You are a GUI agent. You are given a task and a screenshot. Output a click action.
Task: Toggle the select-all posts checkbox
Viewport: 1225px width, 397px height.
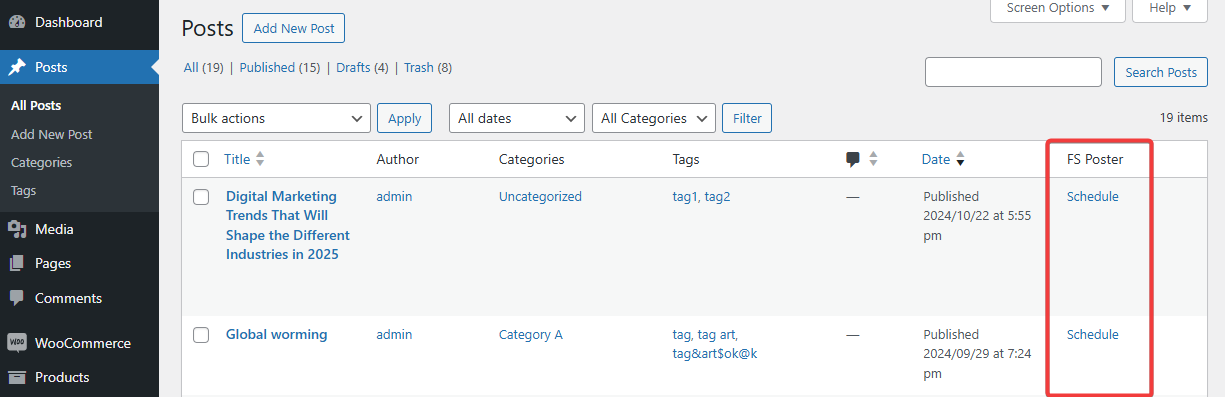point(201,159)
